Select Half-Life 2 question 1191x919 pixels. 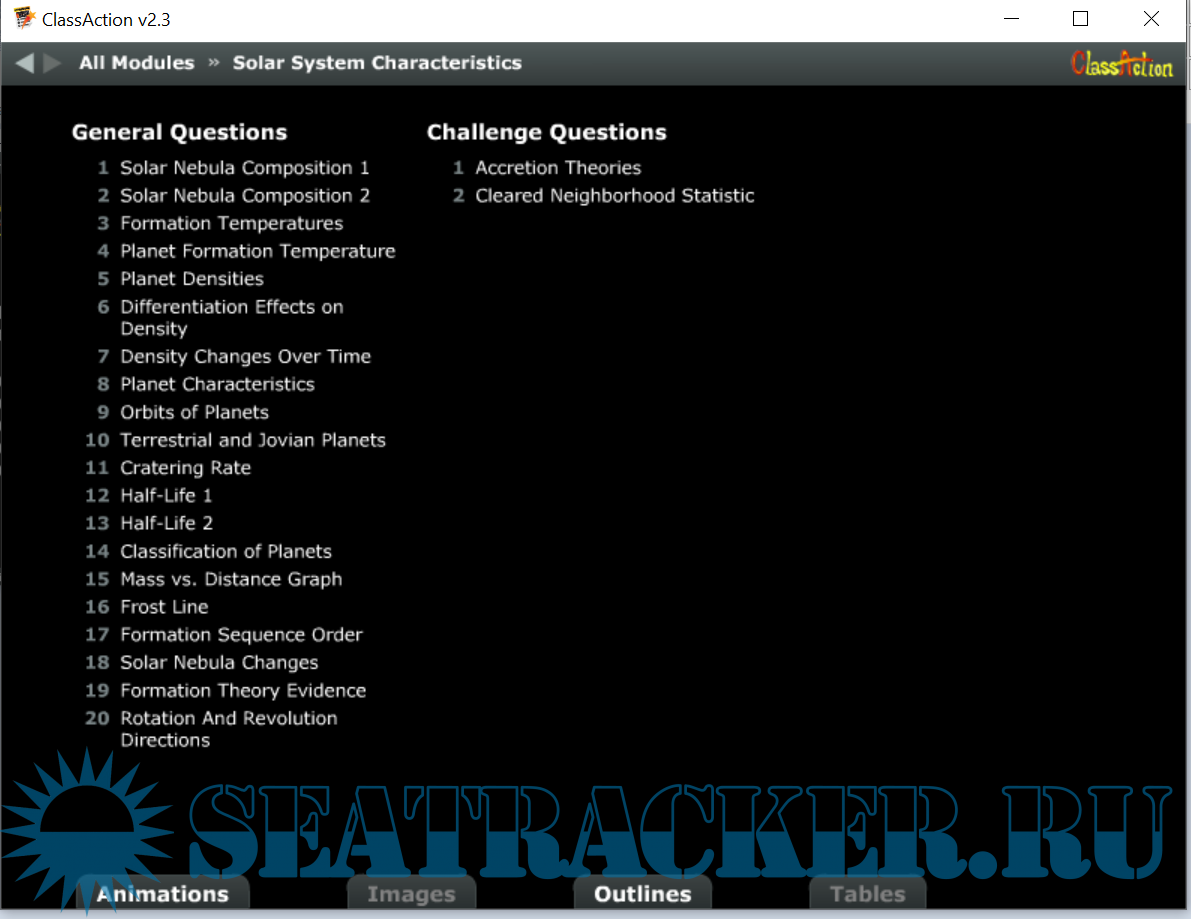click(x=167, y=523)
